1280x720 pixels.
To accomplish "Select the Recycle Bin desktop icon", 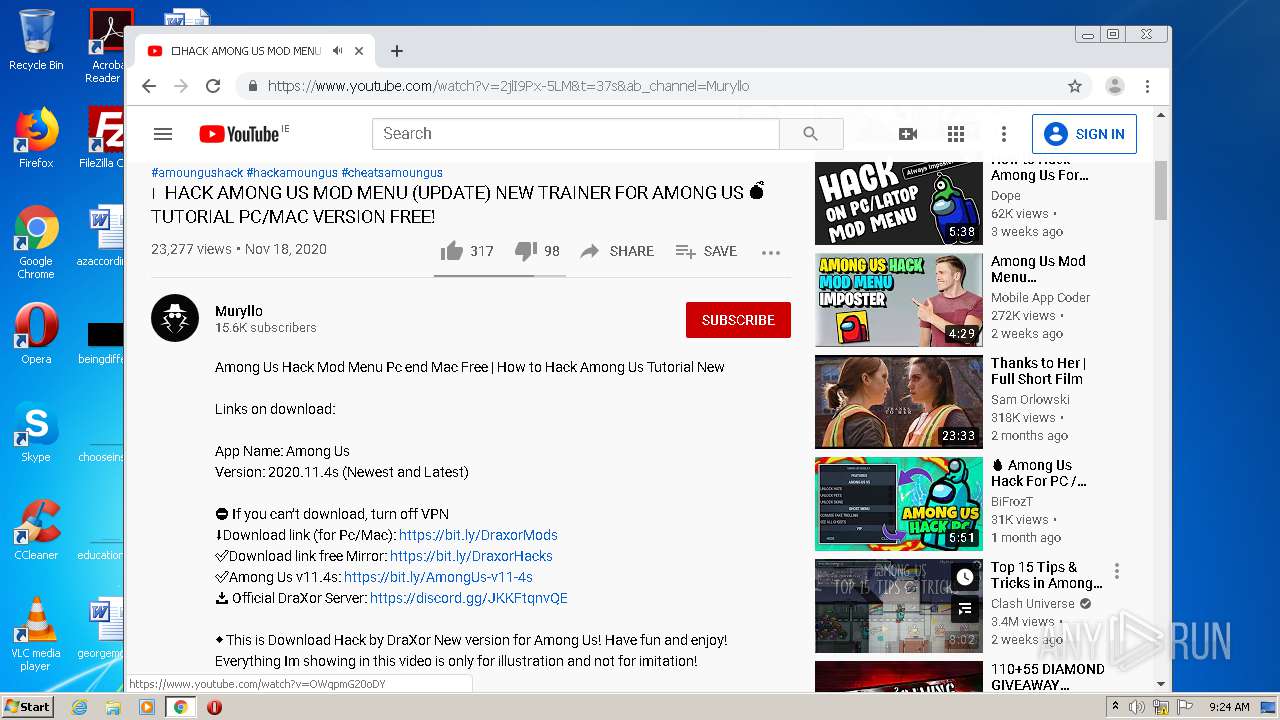I will tap(36, 40).
